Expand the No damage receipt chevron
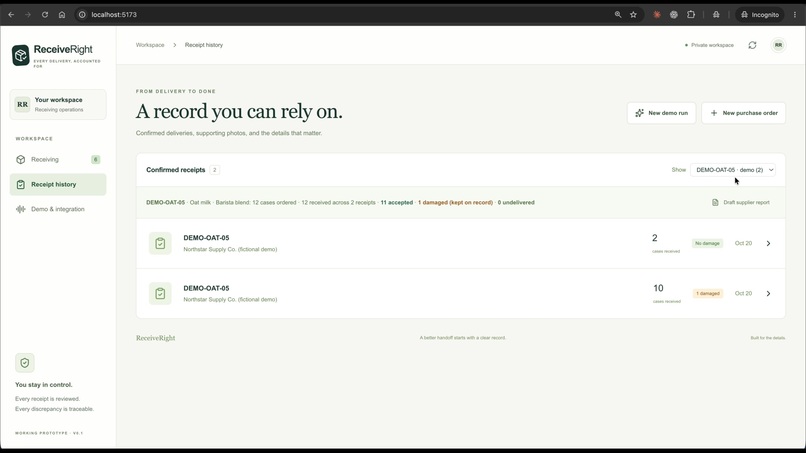The height and width of the screenshot is (453, 806). coord(768,243)
